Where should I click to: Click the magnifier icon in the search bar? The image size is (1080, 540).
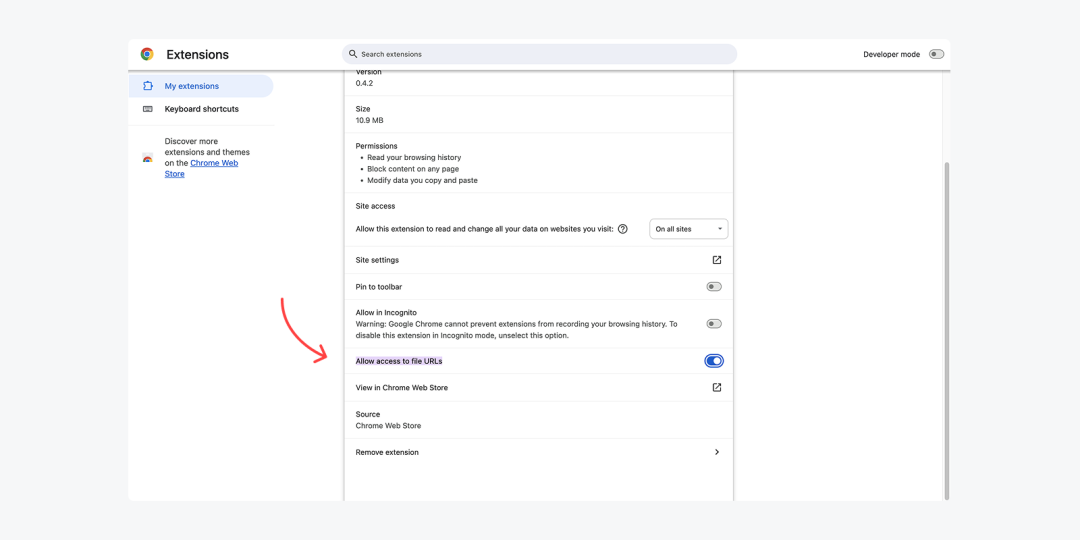click(353, 54)
